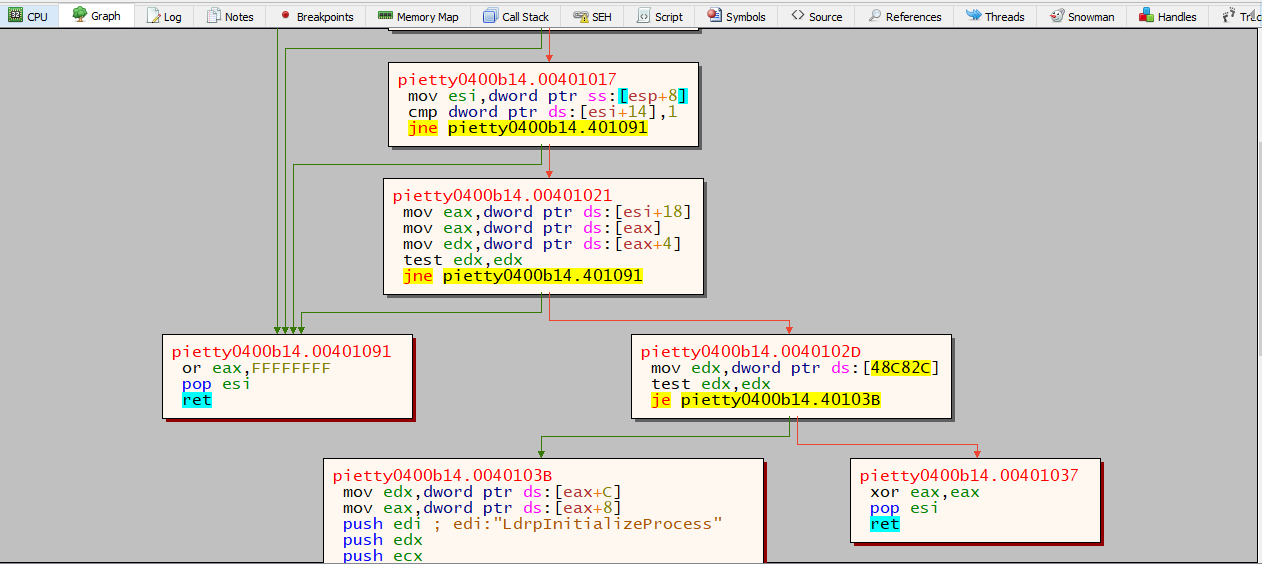The height and width of the screenshot is (564, 1262).
Task: Click the red Breakpoints dot icon
Action: 285,16
